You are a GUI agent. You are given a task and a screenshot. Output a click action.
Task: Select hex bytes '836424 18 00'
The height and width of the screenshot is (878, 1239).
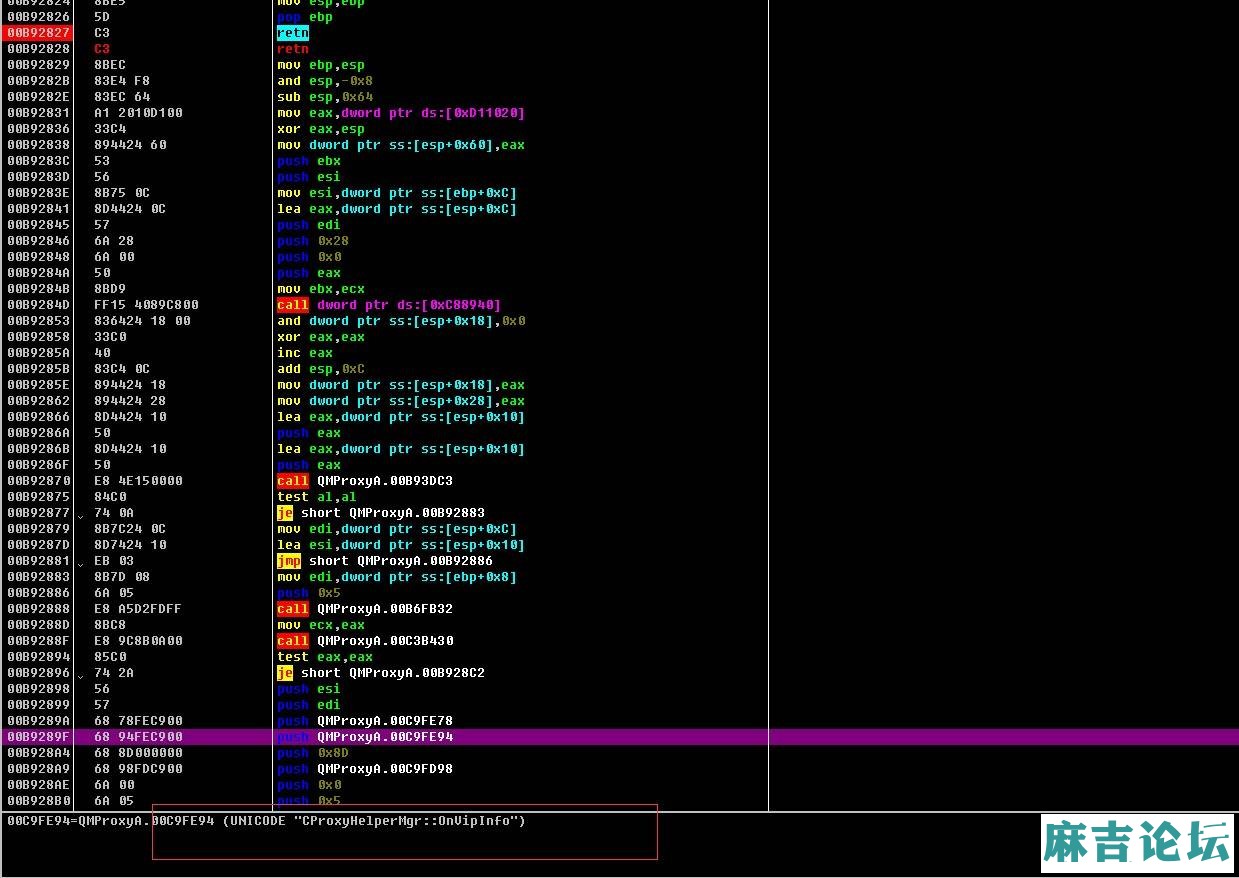click(x=142, y=321)
